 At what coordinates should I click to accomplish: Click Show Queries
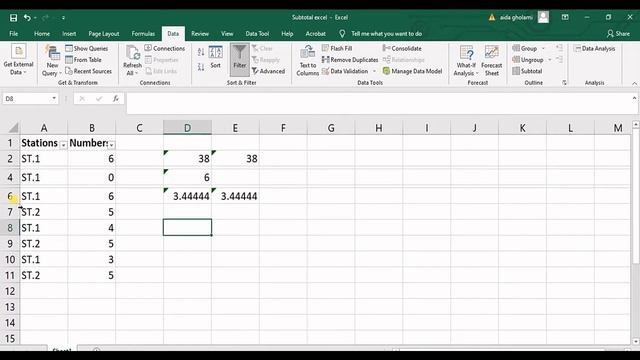[x=87, y=48]
